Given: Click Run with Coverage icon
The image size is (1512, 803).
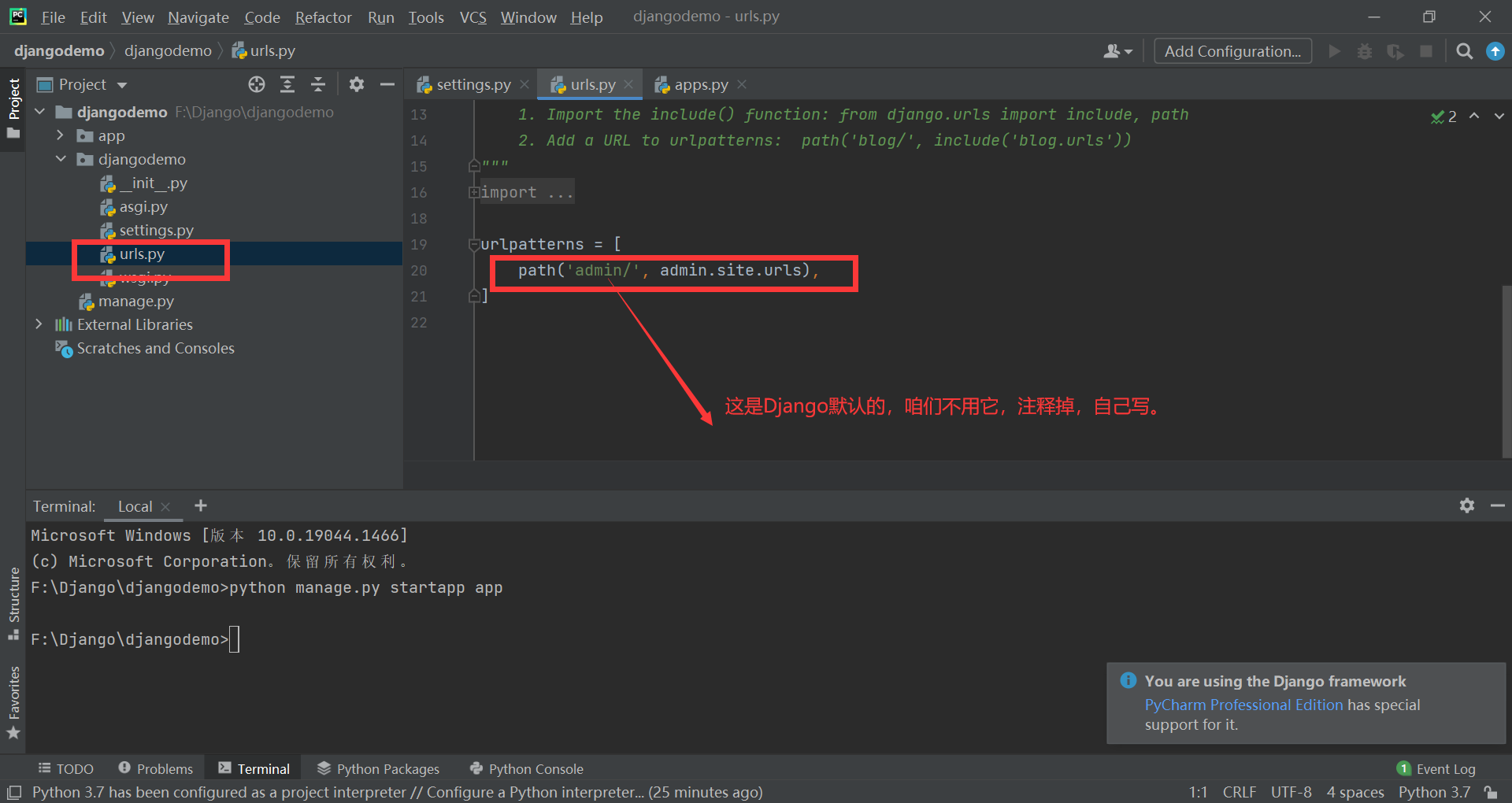Looking at the screenshot, I should point(1395,51).
